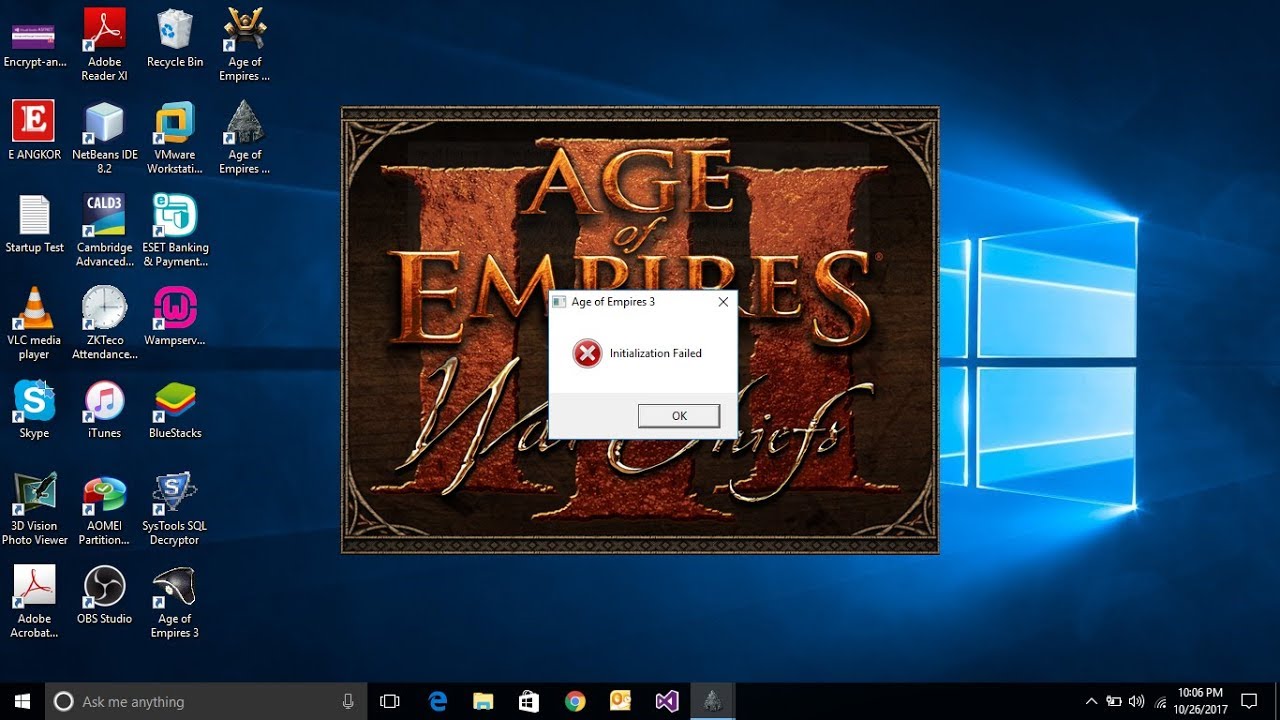Open the Age of Empires 3 desktop shortcut
Screen dimensions: 1280x720
pyautogui.click(x=174, y=584)
